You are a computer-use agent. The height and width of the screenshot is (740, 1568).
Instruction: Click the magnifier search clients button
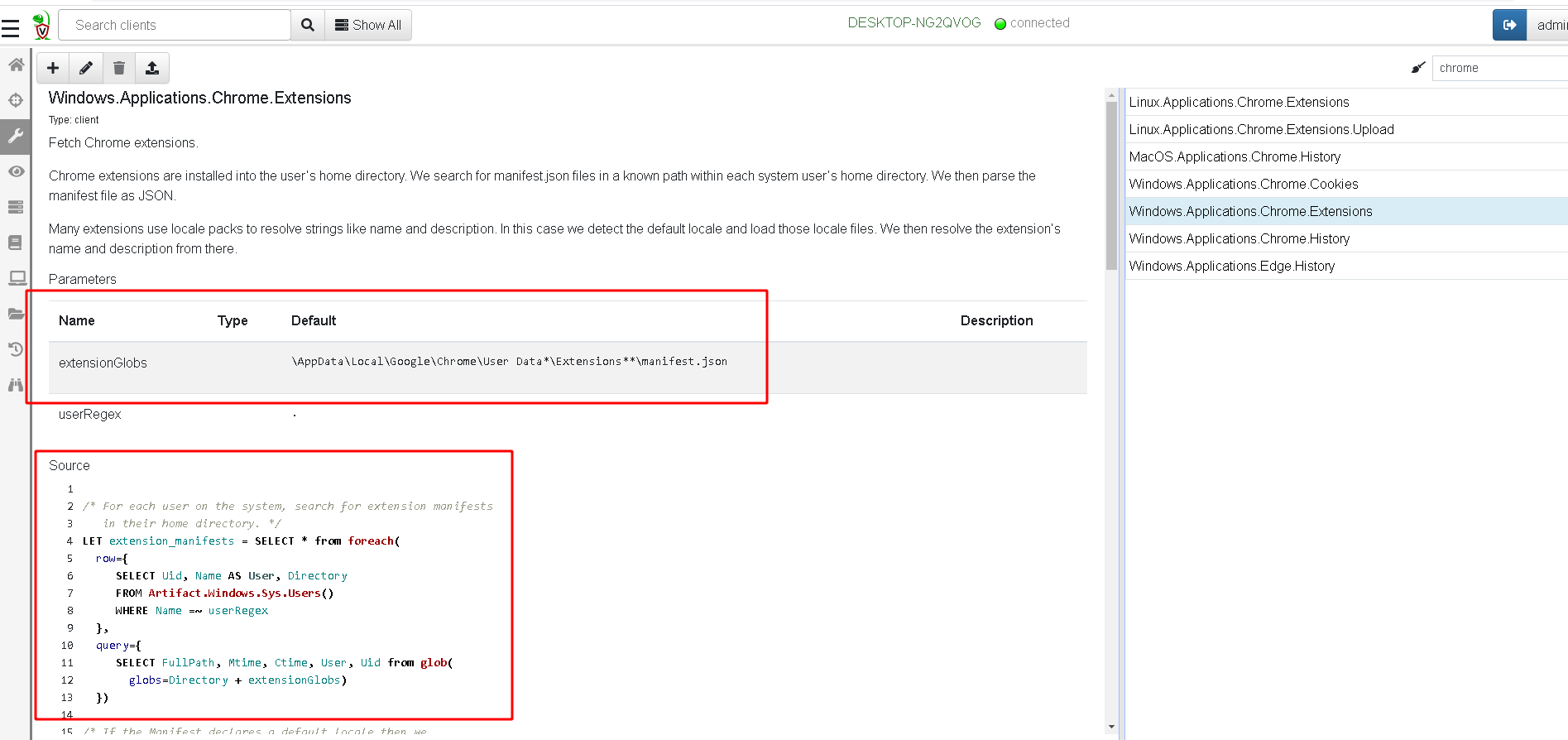click(308, 25)
